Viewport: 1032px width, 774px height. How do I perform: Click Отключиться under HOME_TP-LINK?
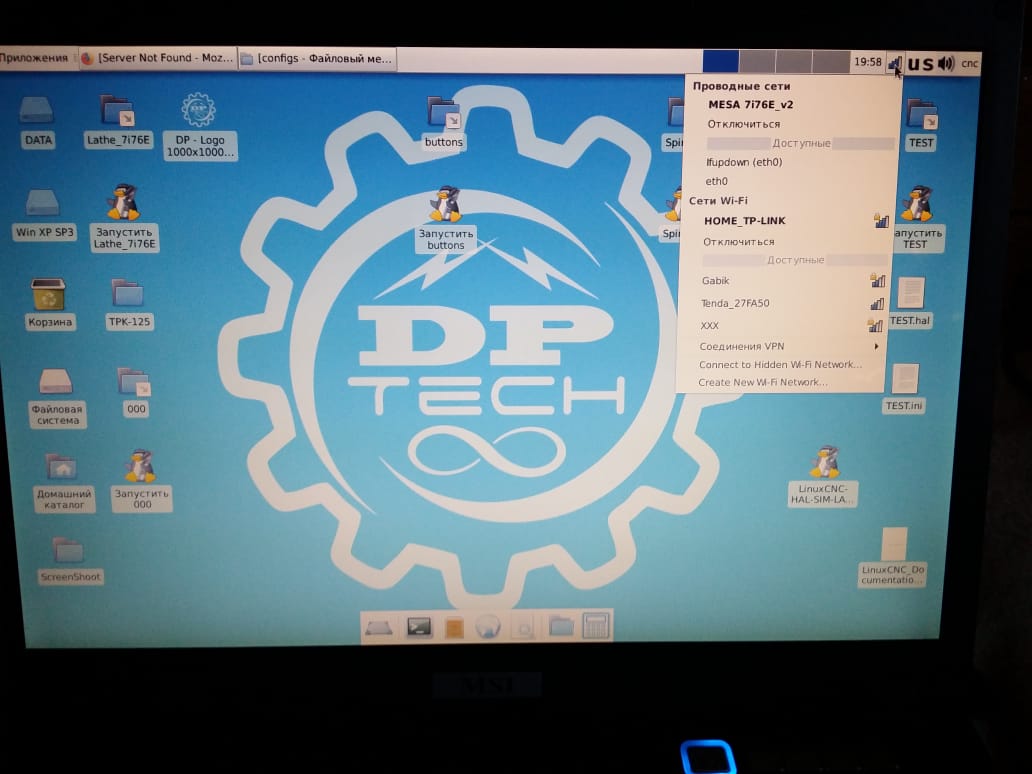coord(786,242)
